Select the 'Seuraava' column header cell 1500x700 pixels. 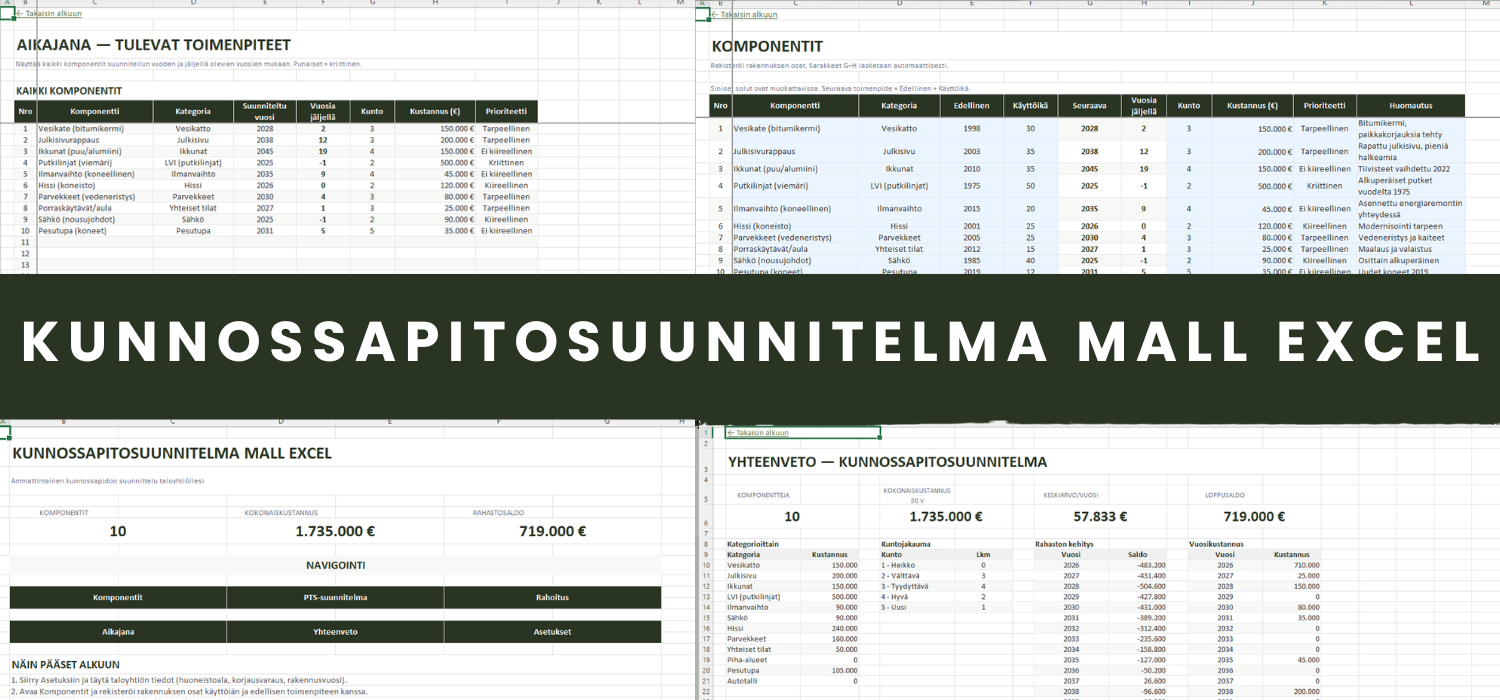1089,105
